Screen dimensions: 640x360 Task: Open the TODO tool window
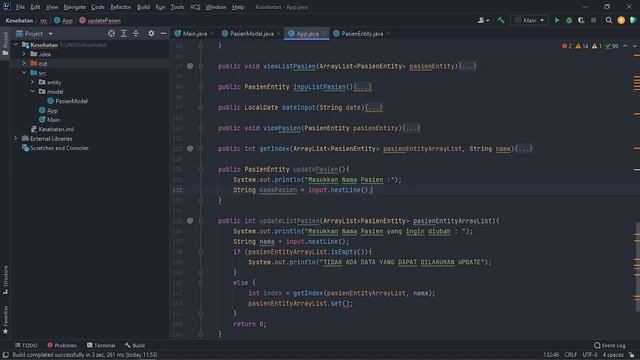(26, 345)
